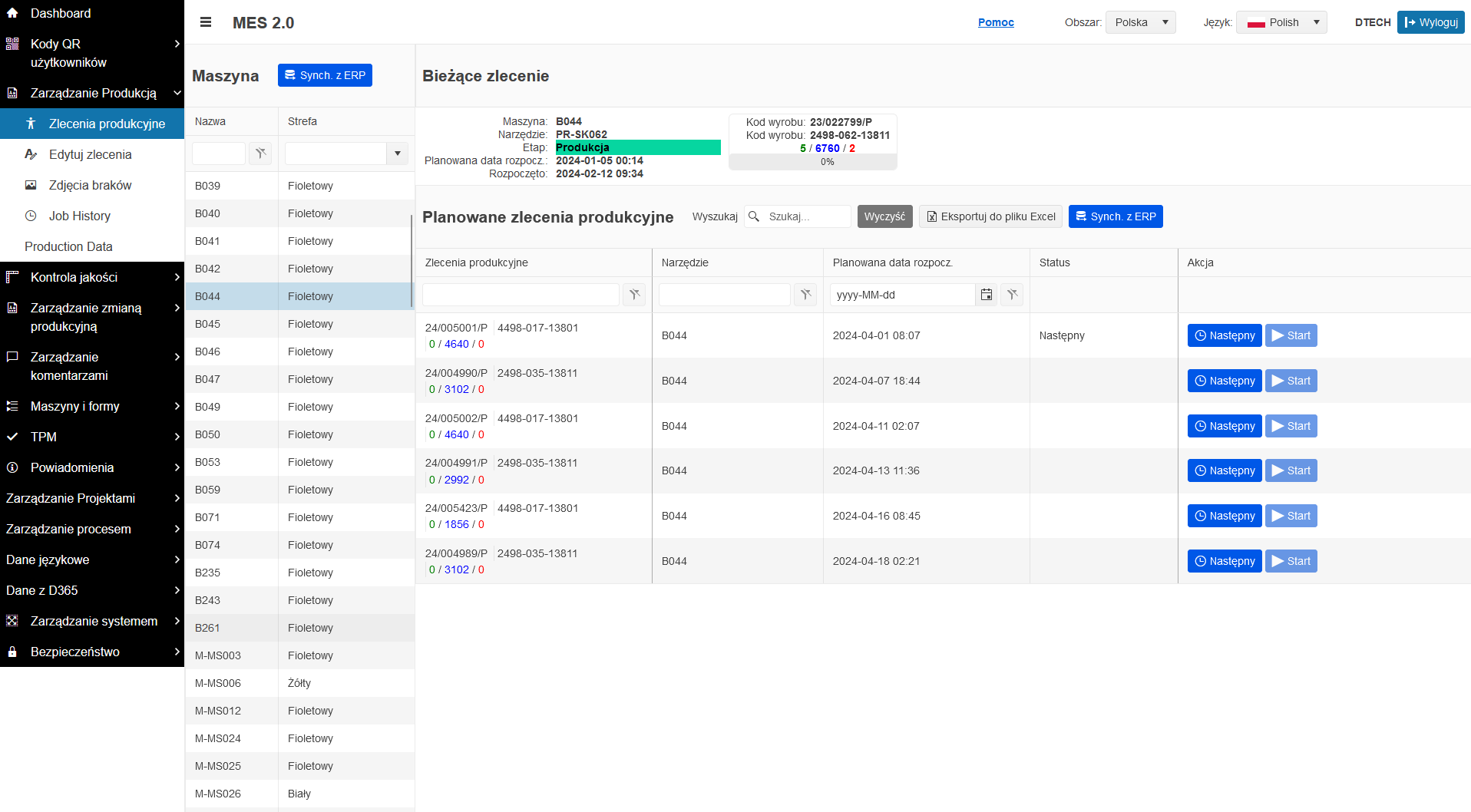The width and height of the screenshot is (1471, 812).
Task: Click the Dashboard home icon
Action: tap(12, 13)
